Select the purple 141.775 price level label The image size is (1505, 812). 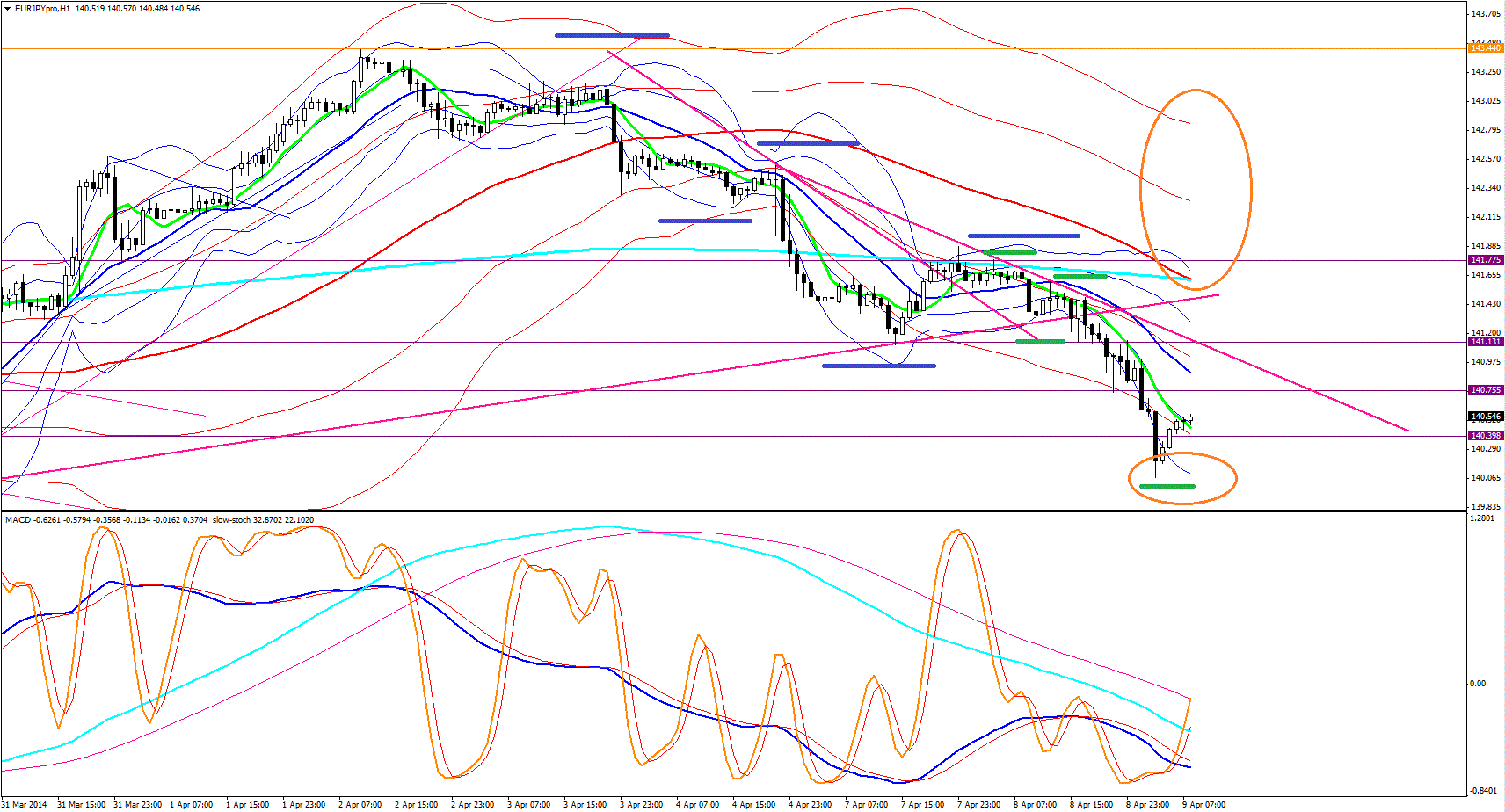[1486, 260]
